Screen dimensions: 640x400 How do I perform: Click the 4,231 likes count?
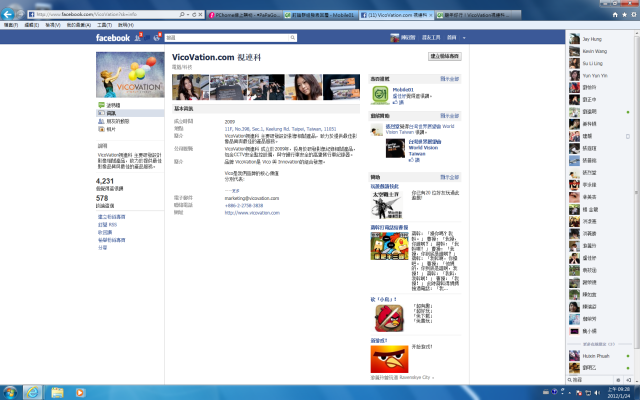105,181
